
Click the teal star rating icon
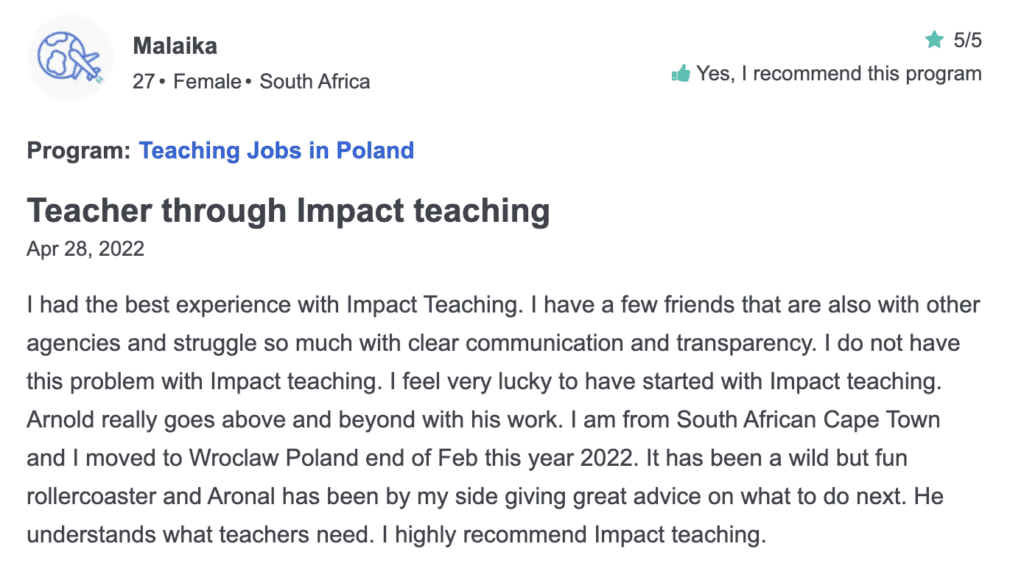935,40
